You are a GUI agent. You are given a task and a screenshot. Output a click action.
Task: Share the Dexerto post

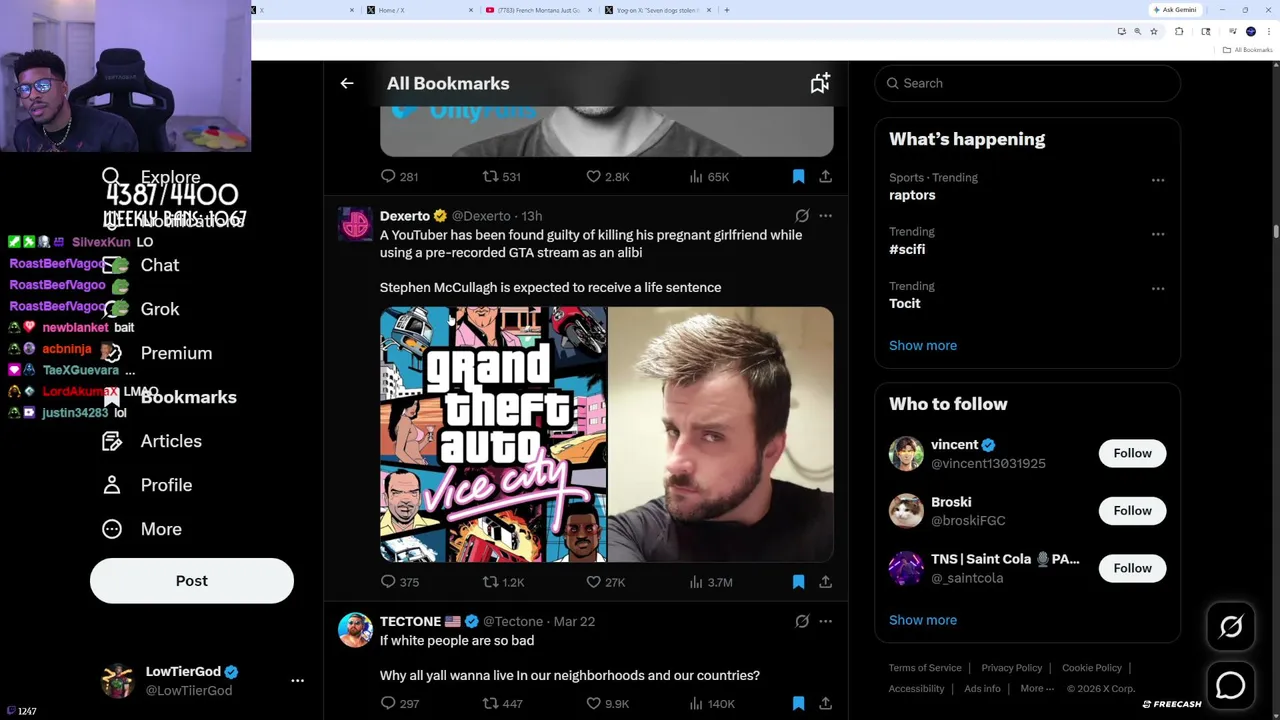(825, 581)
